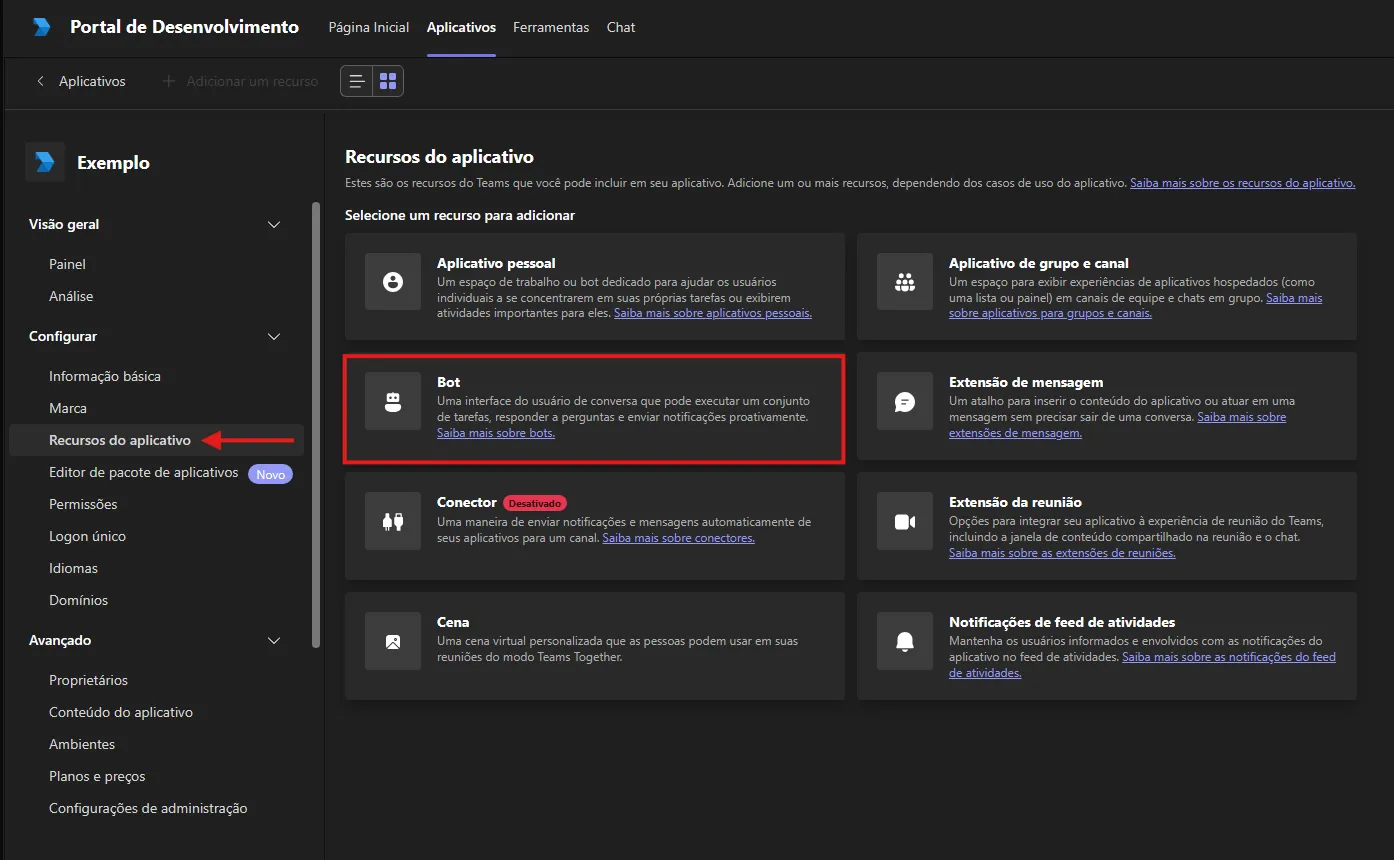
Task: Click the Developer Portal logo icon
Action: [x=41, y=27]
